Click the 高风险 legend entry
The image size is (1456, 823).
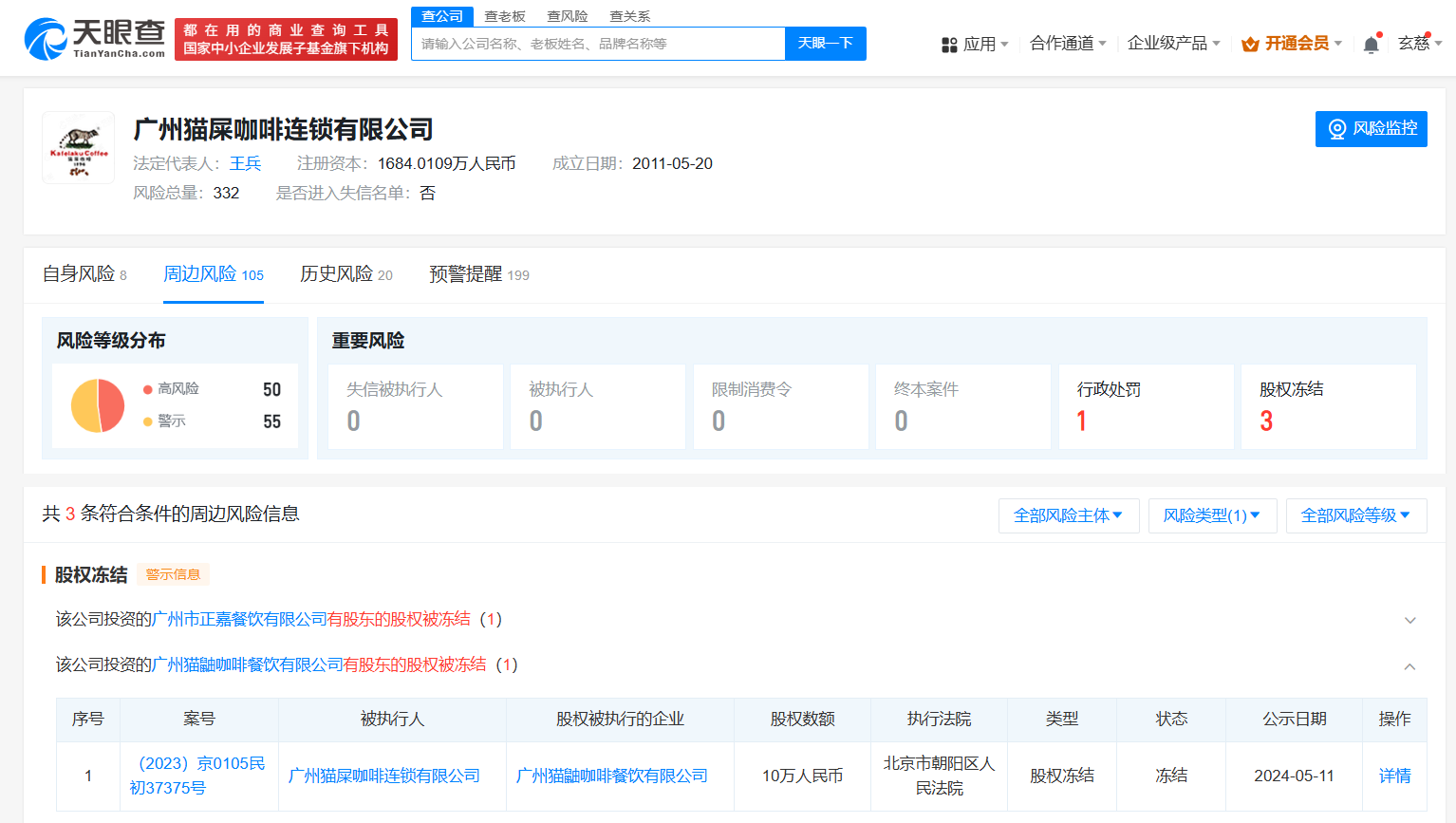click(171, 389)
